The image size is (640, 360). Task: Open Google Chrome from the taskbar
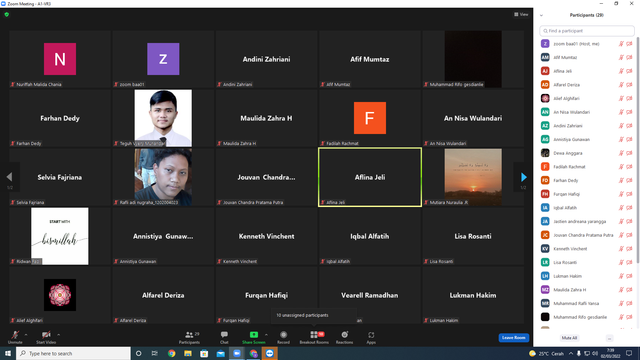tap(171, 353)
